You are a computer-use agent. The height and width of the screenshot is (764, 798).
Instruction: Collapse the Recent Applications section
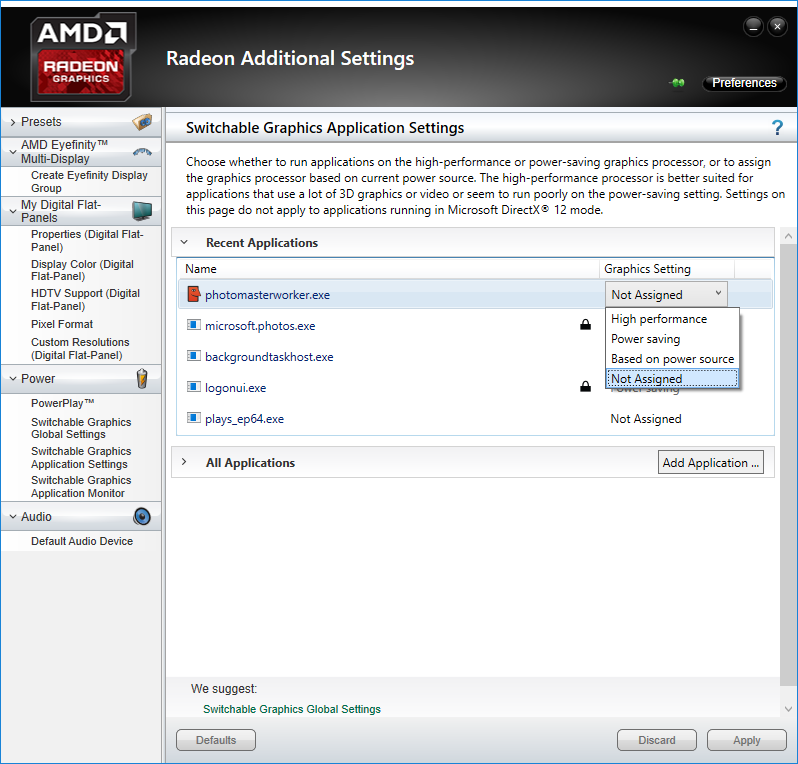pos(184,243)
